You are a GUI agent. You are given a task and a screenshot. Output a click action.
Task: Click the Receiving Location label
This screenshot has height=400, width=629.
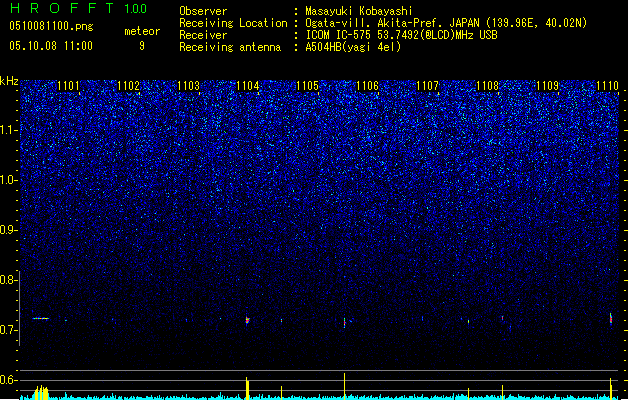[x=233, y=23]
